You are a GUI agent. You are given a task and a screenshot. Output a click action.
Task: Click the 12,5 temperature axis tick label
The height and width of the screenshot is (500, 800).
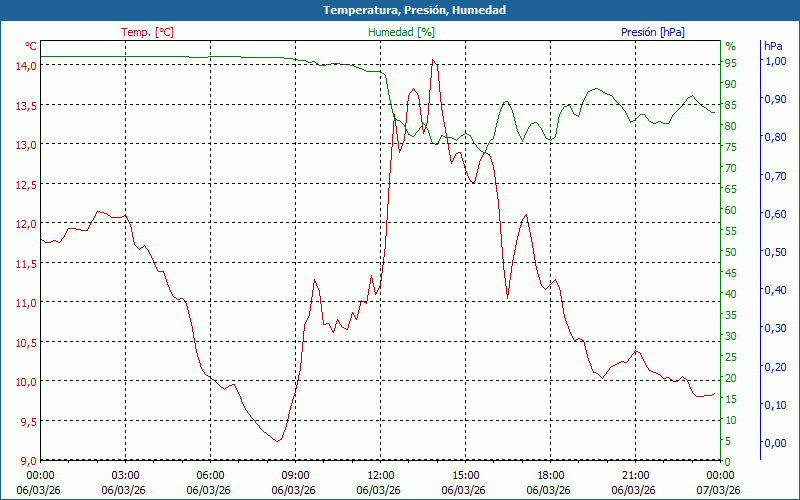[x=26, y=184]
